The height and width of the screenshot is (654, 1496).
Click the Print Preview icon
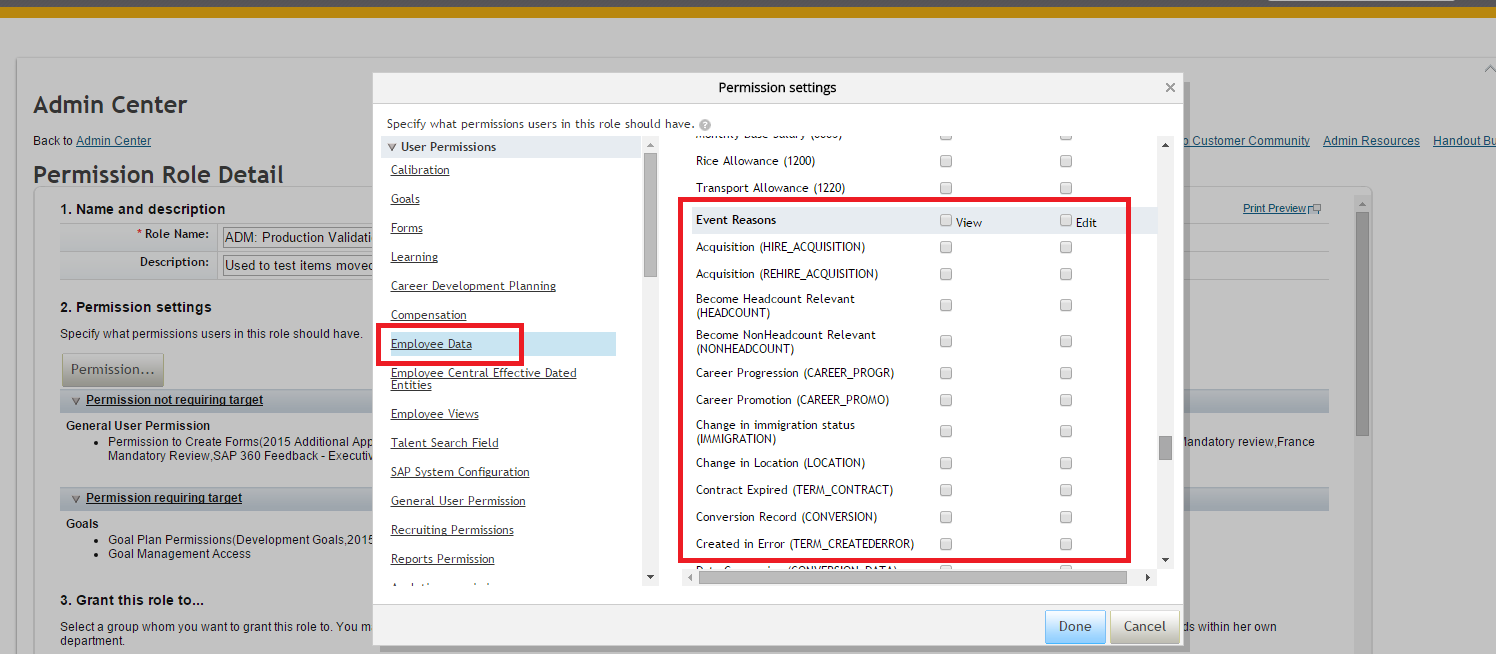click(x=1315, y=209)
